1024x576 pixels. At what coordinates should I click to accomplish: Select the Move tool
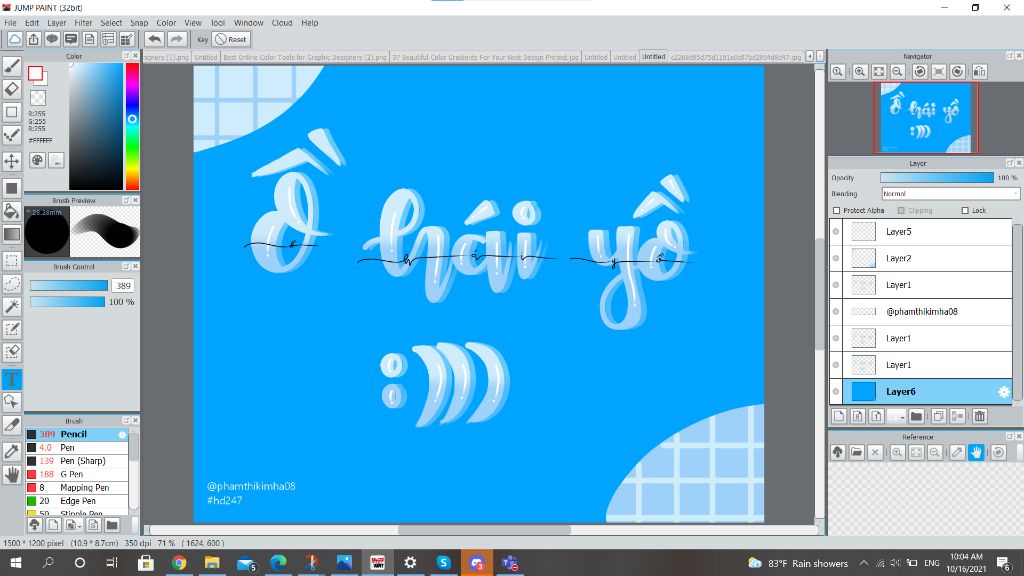(12, 161)
